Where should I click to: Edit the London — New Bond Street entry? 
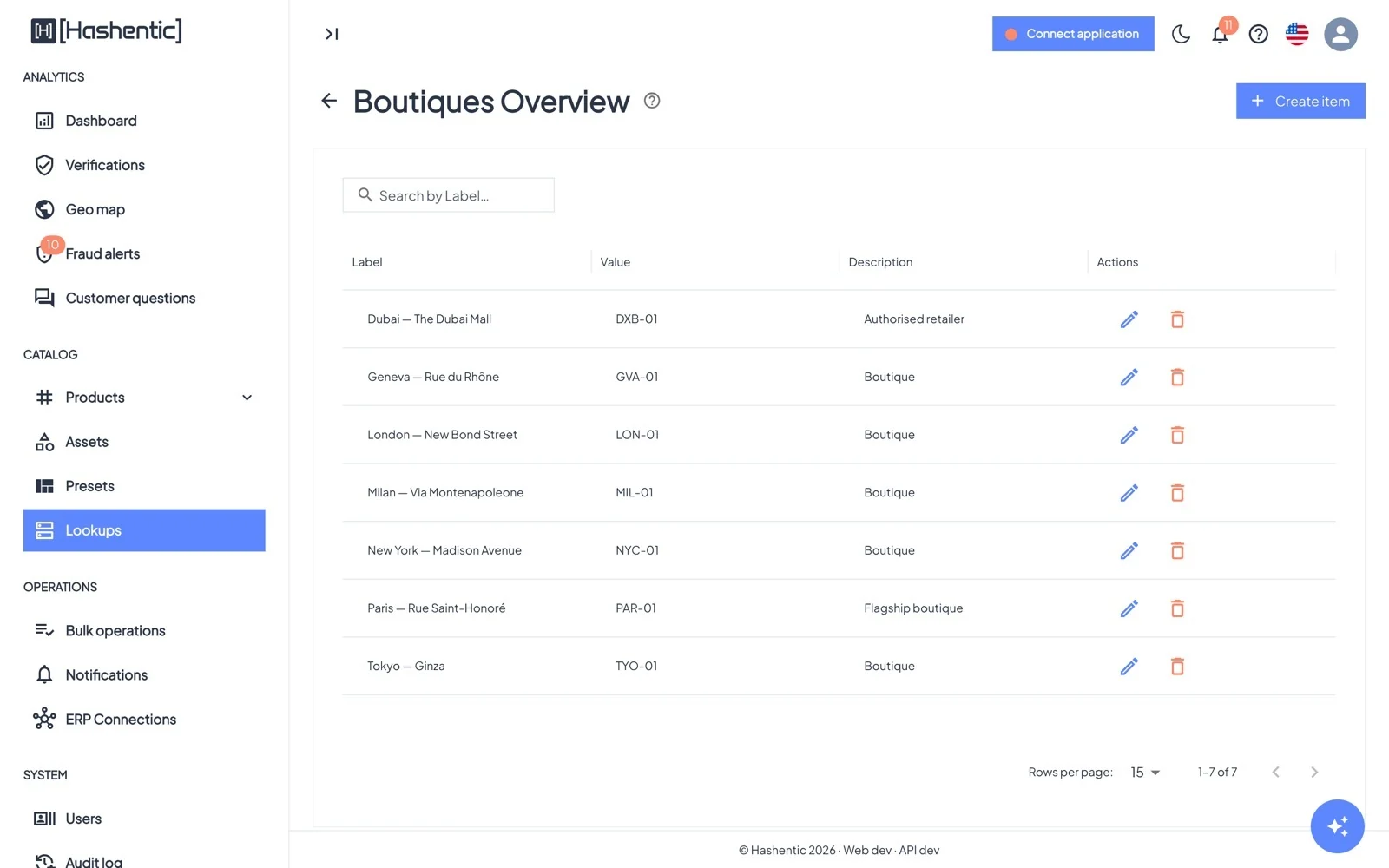click(1129, 435)
